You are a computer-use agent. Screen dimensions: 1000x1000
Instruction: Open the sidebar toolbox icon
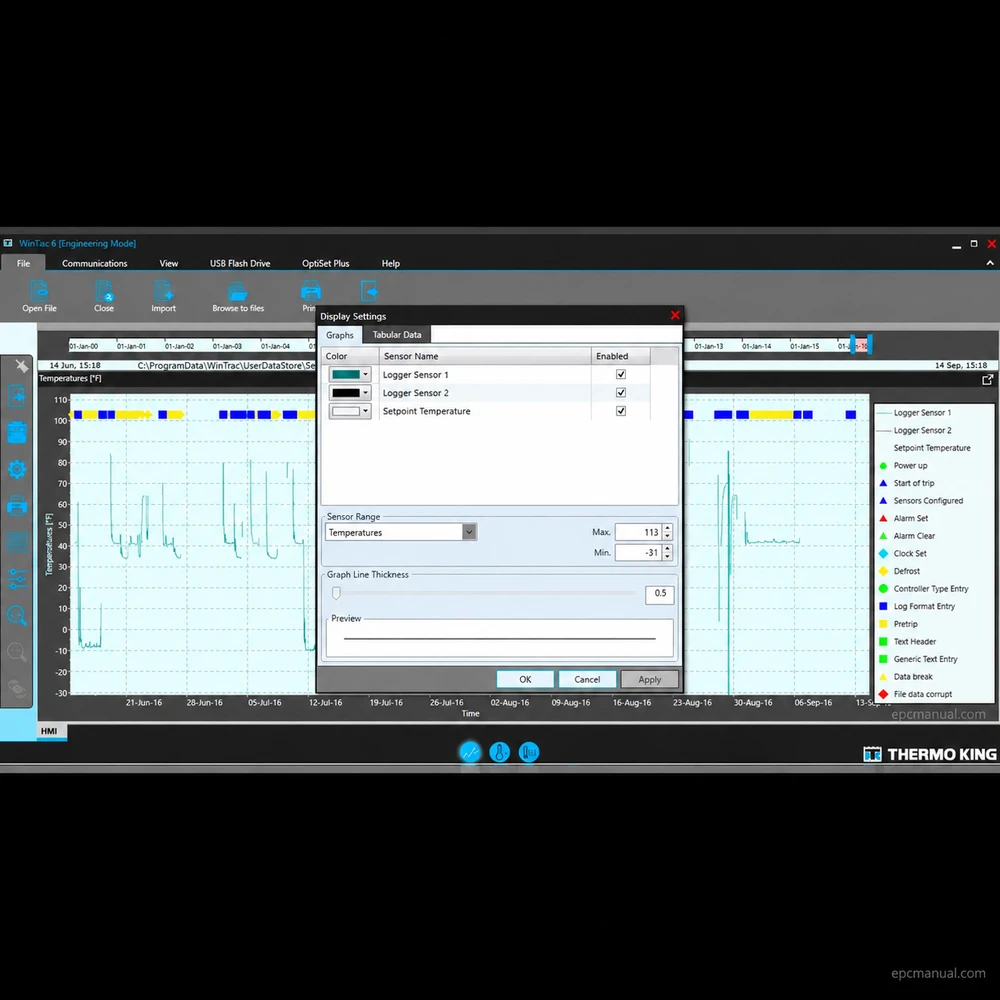tap(17, 432)
